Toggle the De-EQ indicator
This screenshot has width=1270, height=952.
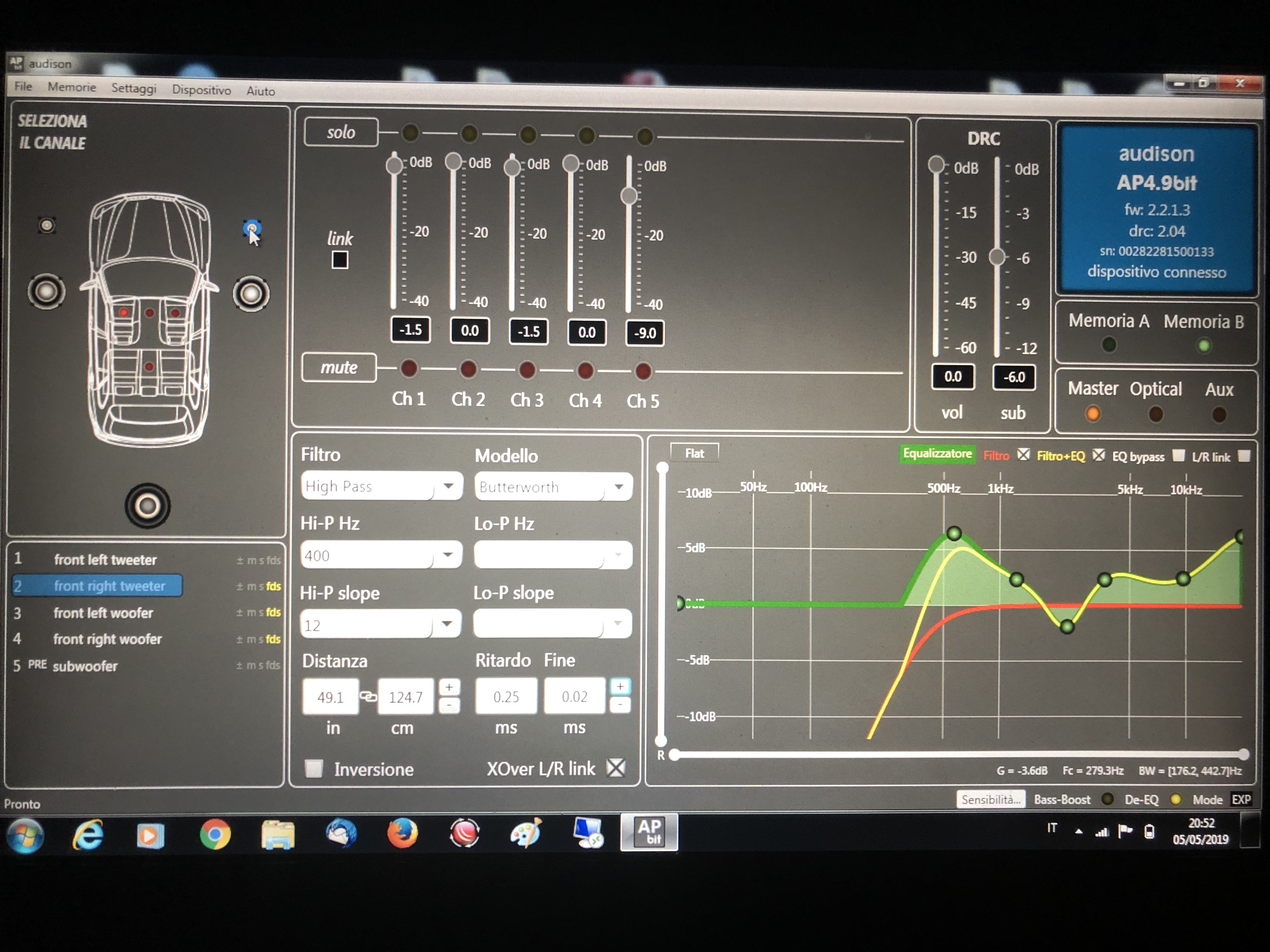pos(1175,799)
